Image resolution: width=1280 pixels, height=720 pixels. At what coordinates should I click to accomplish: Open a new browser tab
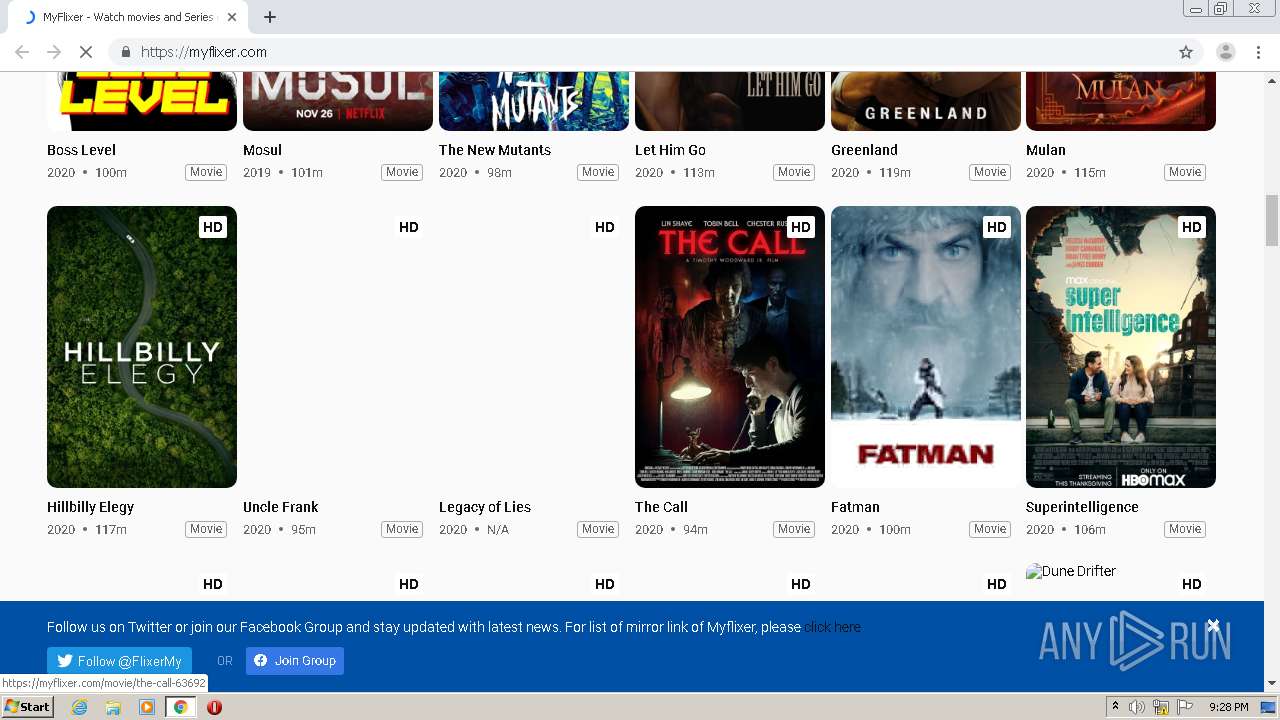tap(270, 17)
